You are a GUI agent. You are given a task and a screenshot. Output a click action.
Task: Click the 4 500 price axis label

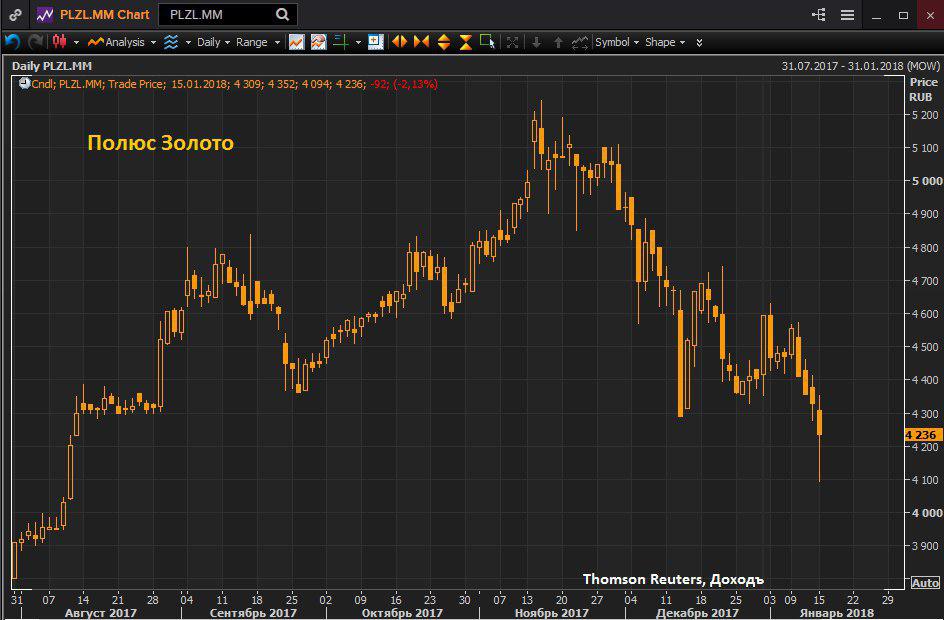(925, 347)
